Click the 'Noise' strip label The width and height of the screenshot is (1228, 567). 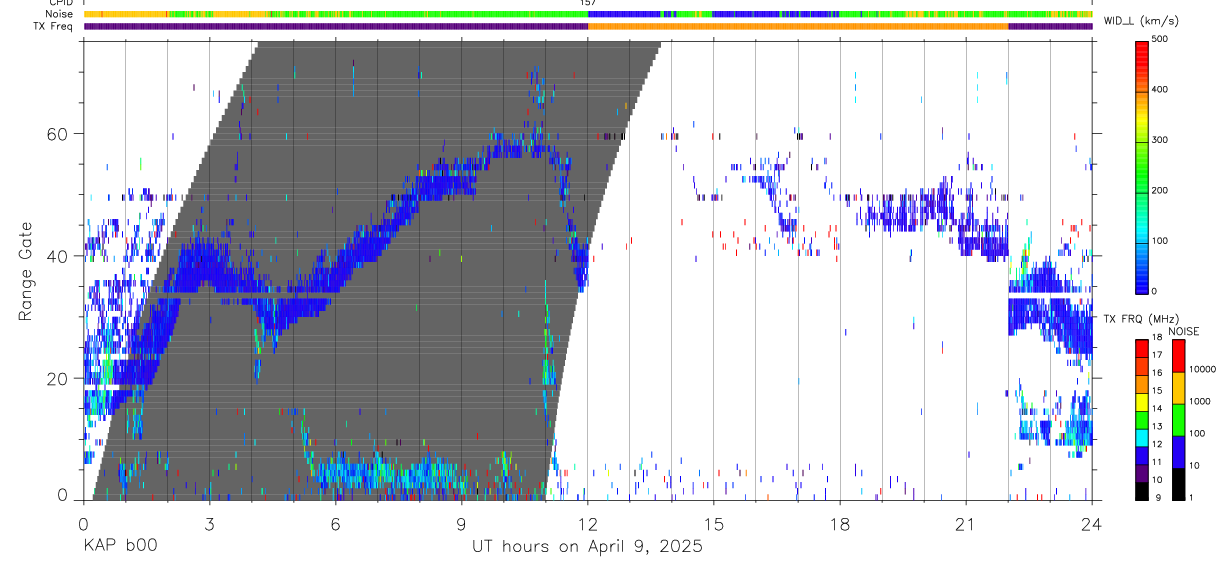point(60,15)
